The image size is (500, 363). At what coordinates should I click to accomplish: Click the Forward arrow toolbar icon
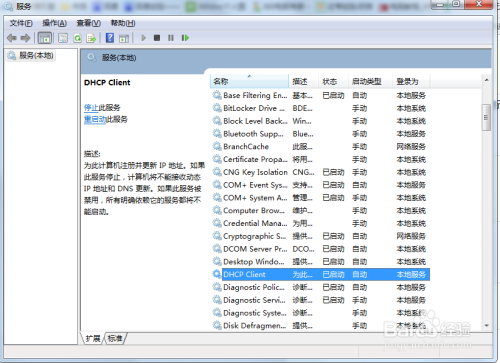pos(25,38)
